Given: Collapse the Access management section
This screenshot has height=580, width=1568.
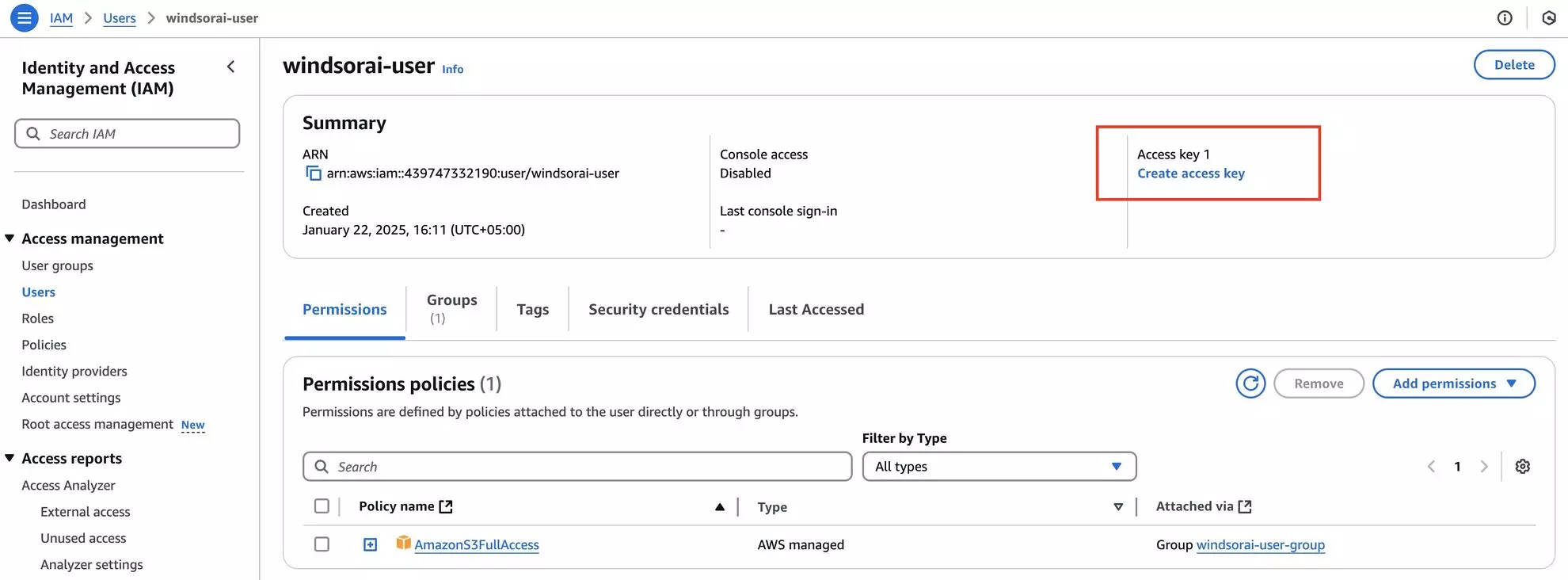Looking at the screenshot, I should tap(10, 238).
